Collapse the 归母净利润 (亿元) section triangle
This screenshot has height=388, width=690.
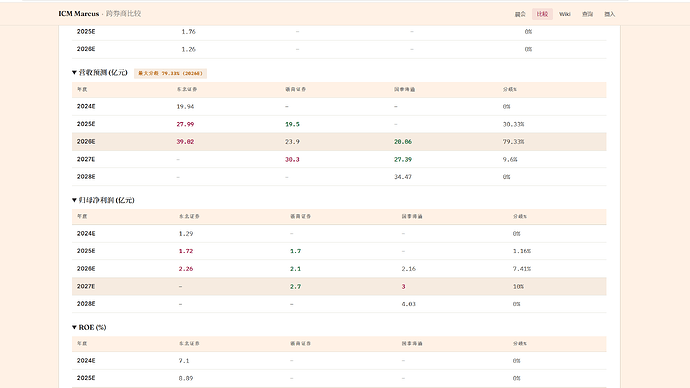point(74,200)
